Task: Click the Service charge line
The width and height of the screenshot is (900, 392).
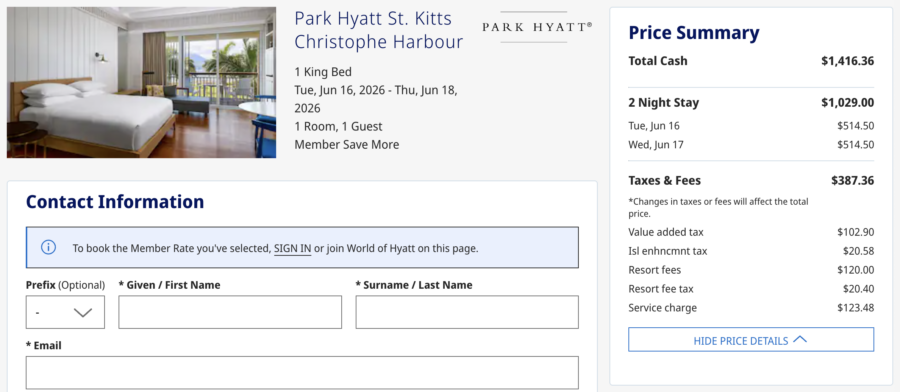Action: [x=751, y=308]
